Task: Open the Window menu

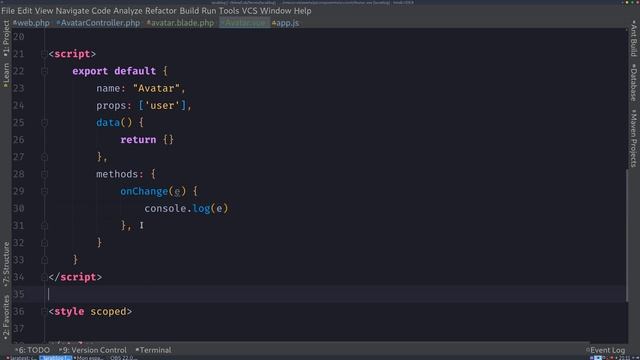Action: click(x=276, y=11)
